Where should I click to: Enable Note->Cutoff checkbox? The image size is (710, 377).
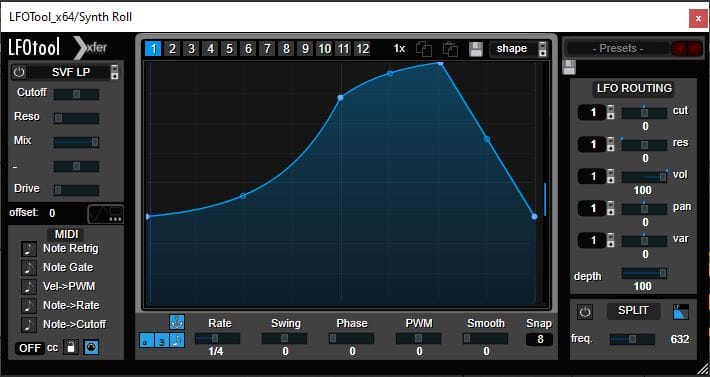tap(29, 325)
